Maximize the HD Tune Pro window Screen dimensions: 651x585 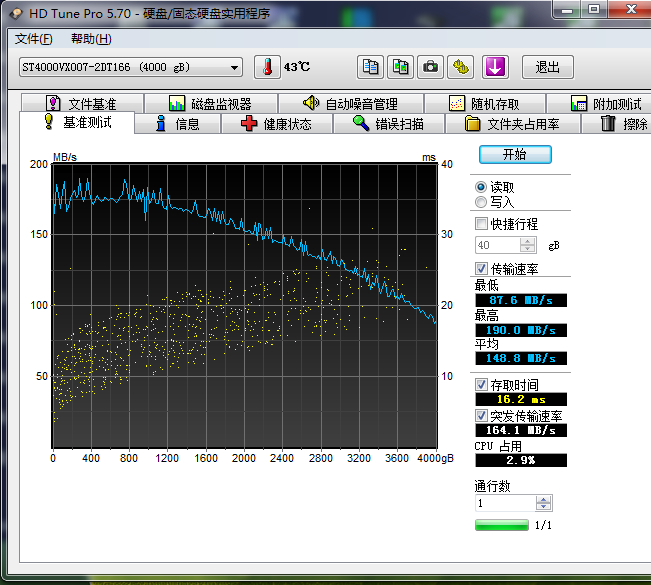pos(594,9)
